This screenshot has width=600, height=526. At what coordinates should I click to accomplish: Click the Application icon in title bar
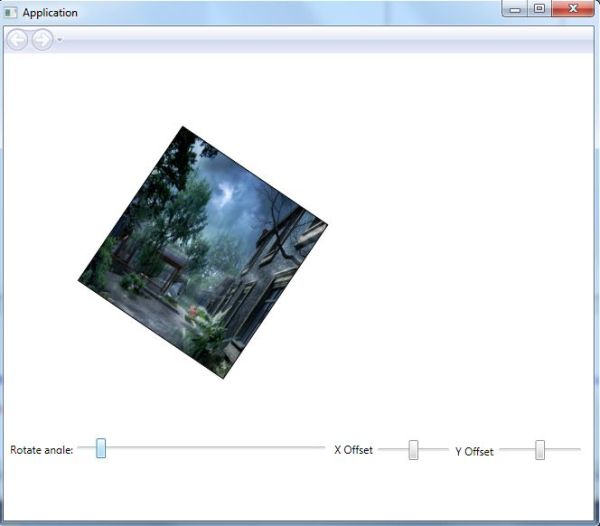coord(10,13)
